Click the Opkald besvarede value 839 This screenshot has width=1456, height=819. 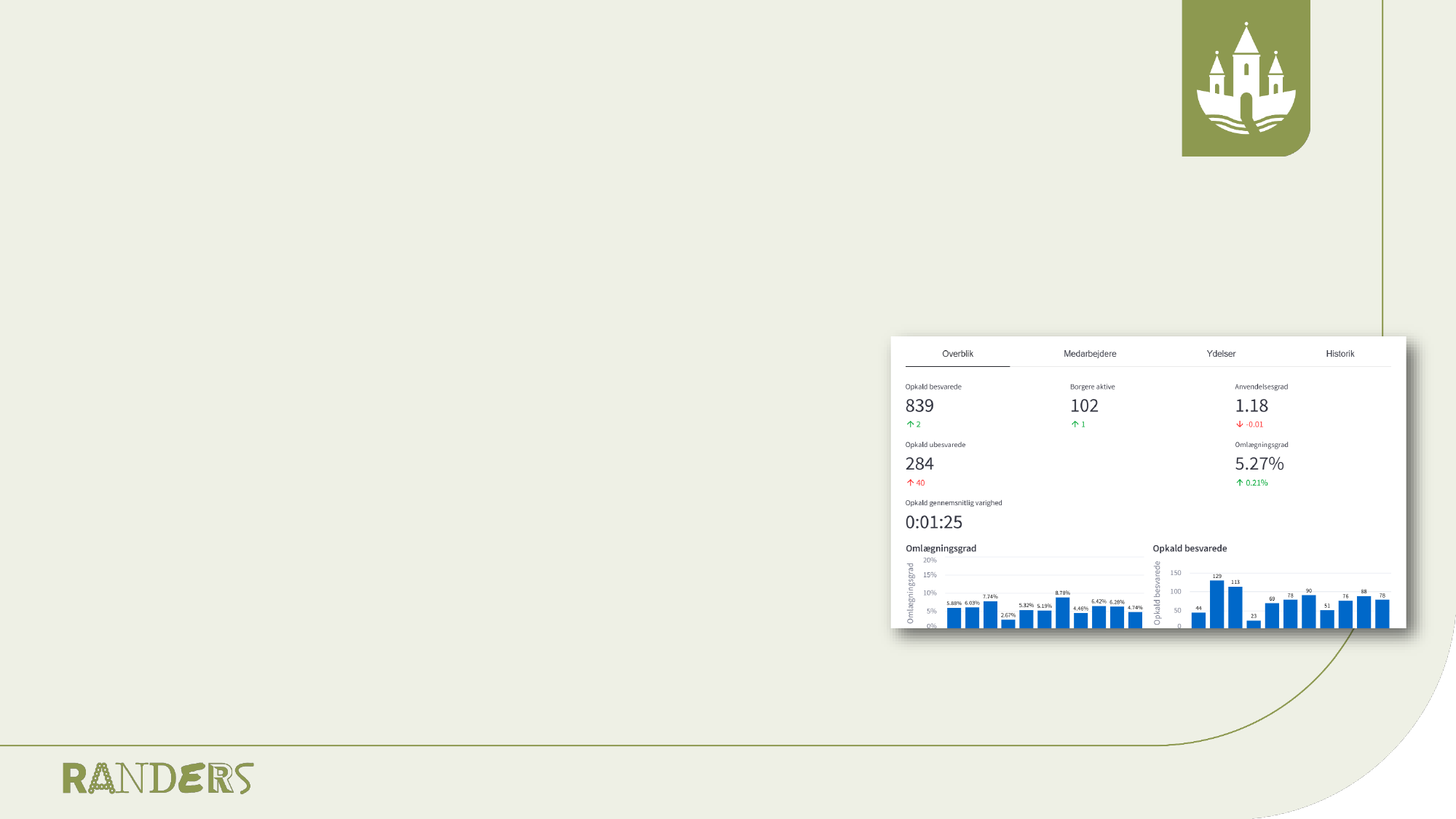[x=919, y=406]
